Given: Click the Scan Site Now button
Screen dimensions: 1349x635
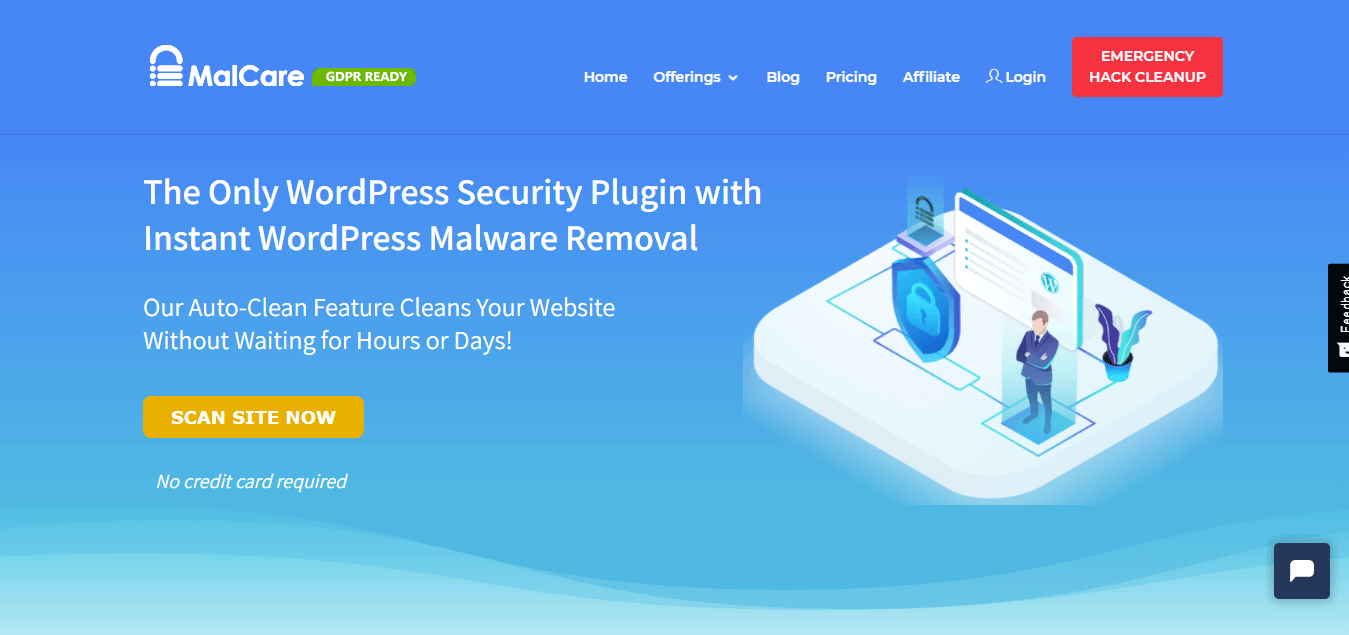Looking at the screenshot, I should tap(253, 417).
